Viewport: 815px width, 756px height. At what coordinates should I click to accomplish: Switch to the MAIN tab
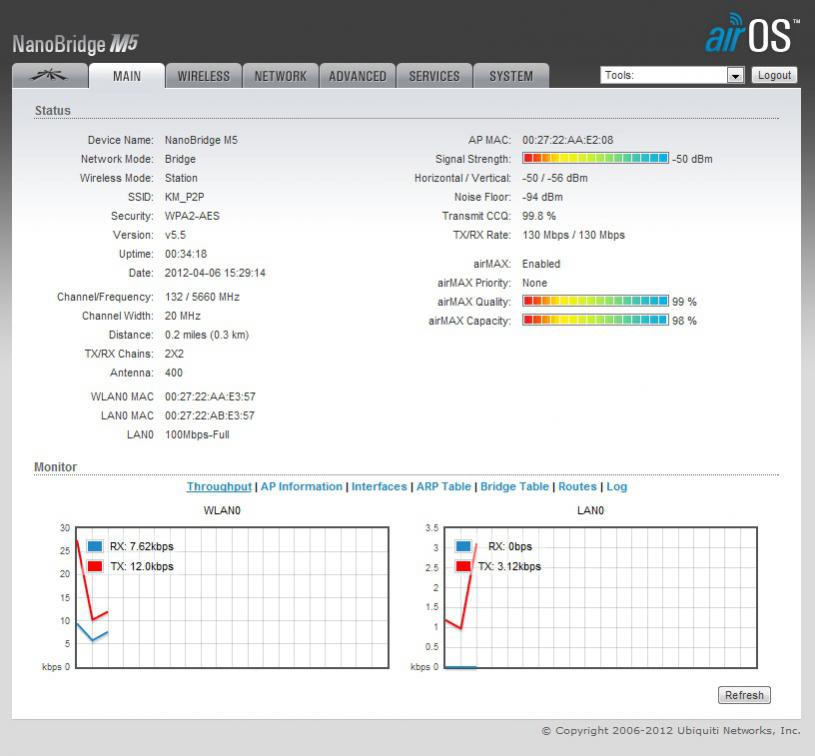[127, 76]
